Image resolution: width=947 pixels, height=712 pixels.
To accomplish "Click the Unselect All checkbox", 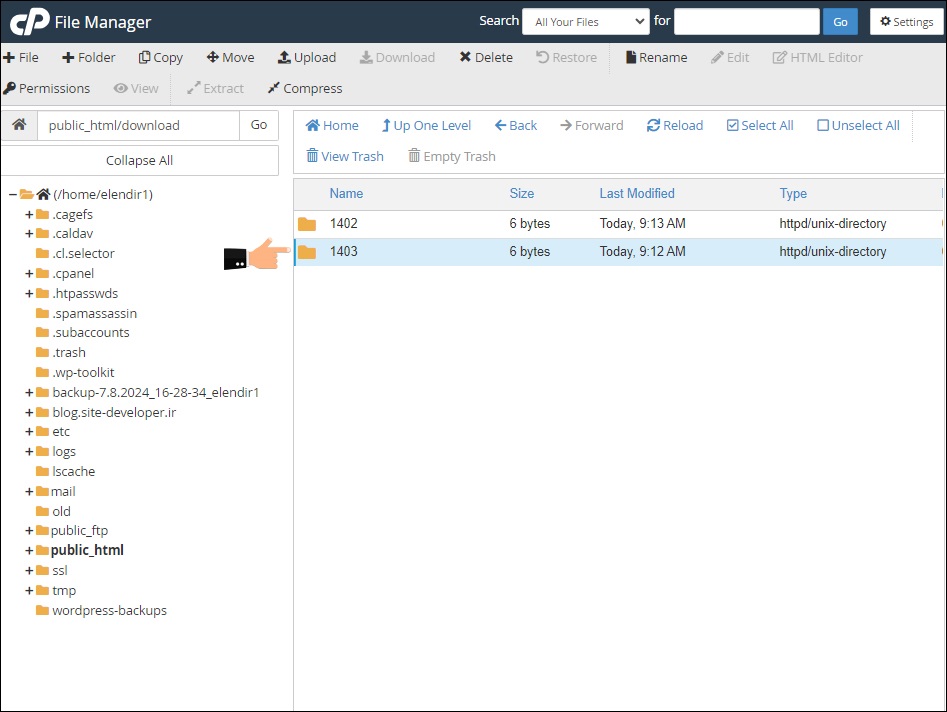I will (823, 126).
